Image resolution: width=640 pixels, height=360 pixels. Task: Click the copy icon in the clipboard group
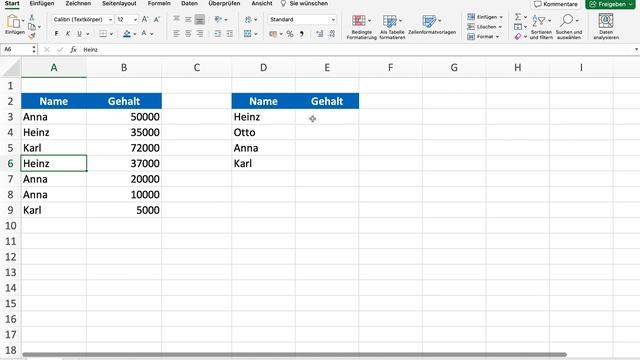(x=32, y=27)
